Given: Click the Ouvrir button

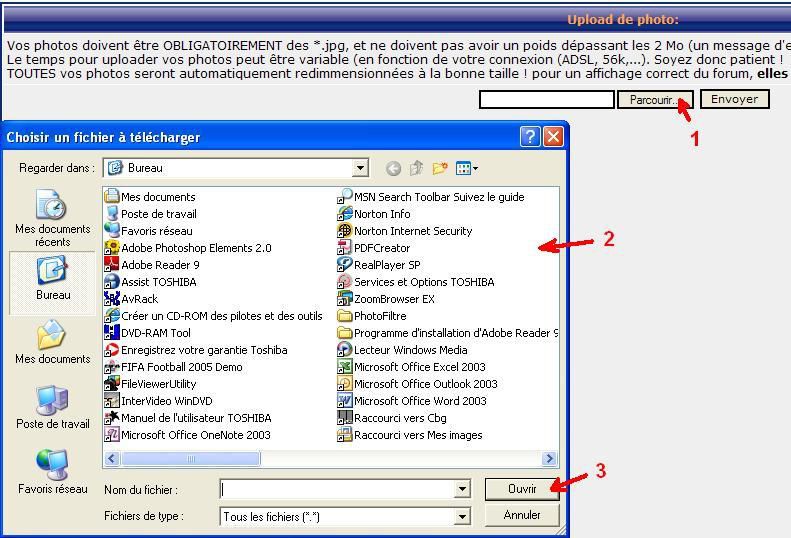Looking at the screenshot, I should (522, 489).
